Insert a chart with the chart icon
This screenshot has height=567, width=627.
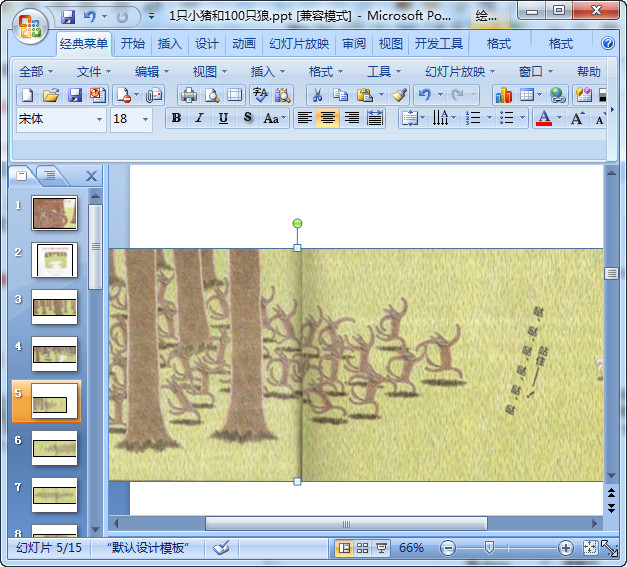(x=504, y=95)
